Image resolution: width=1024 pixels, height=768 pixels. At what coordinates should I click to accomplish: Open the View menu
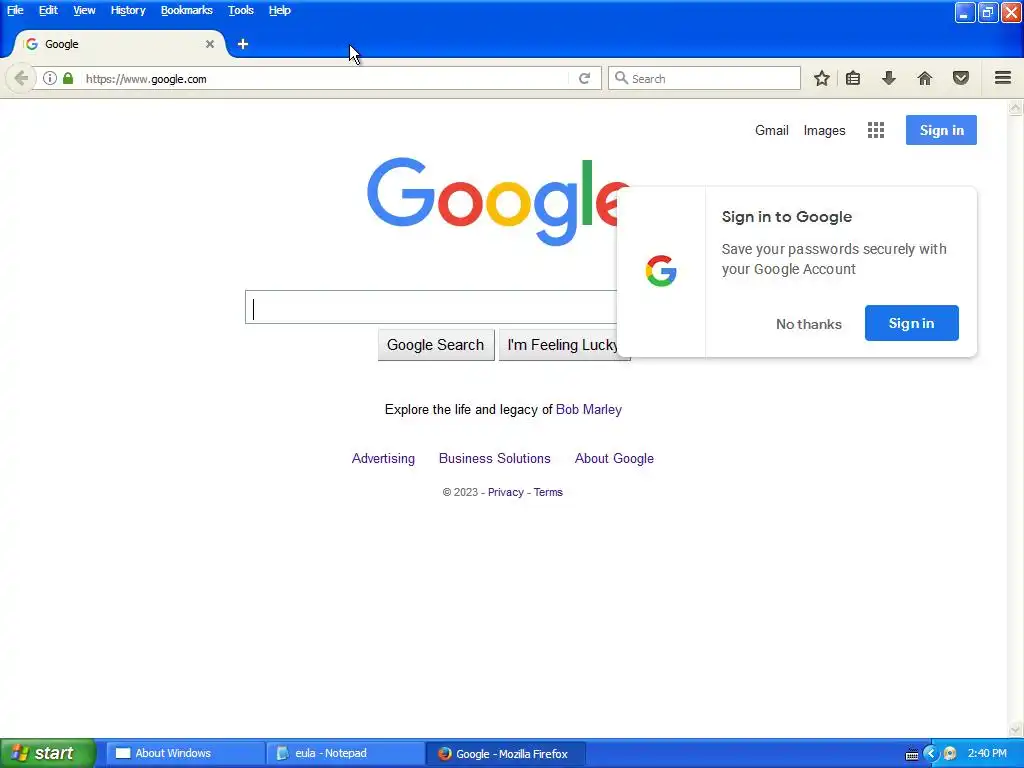pyautogui.click(x=84, y=10)
